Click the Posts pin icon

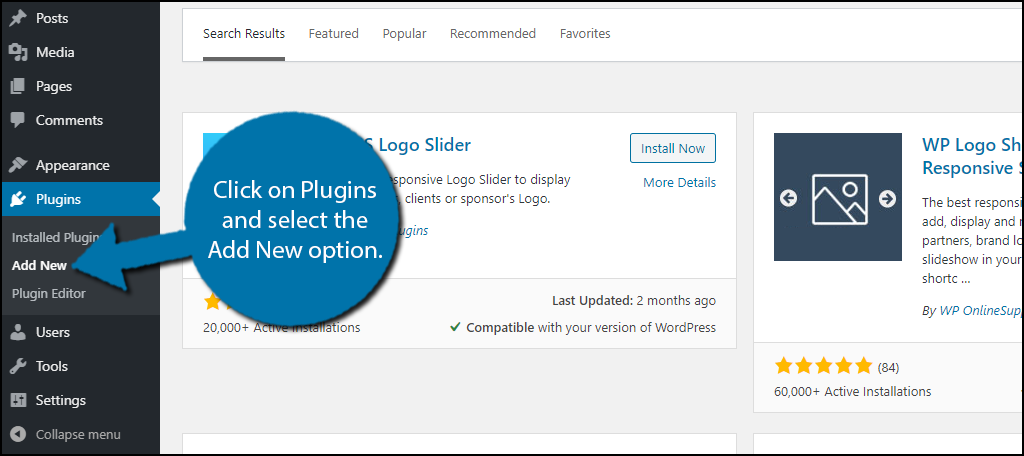pyautogui.click(x=18, y=18)
